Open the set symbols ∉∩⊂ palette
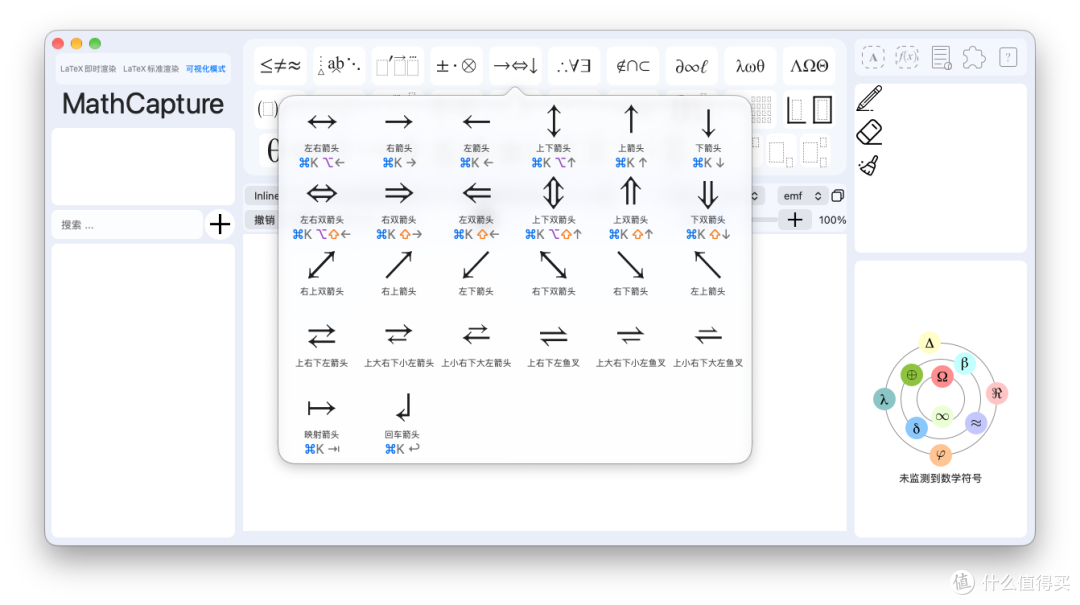The height and width of the screenshot is (605, 1080). coord(632,66)
